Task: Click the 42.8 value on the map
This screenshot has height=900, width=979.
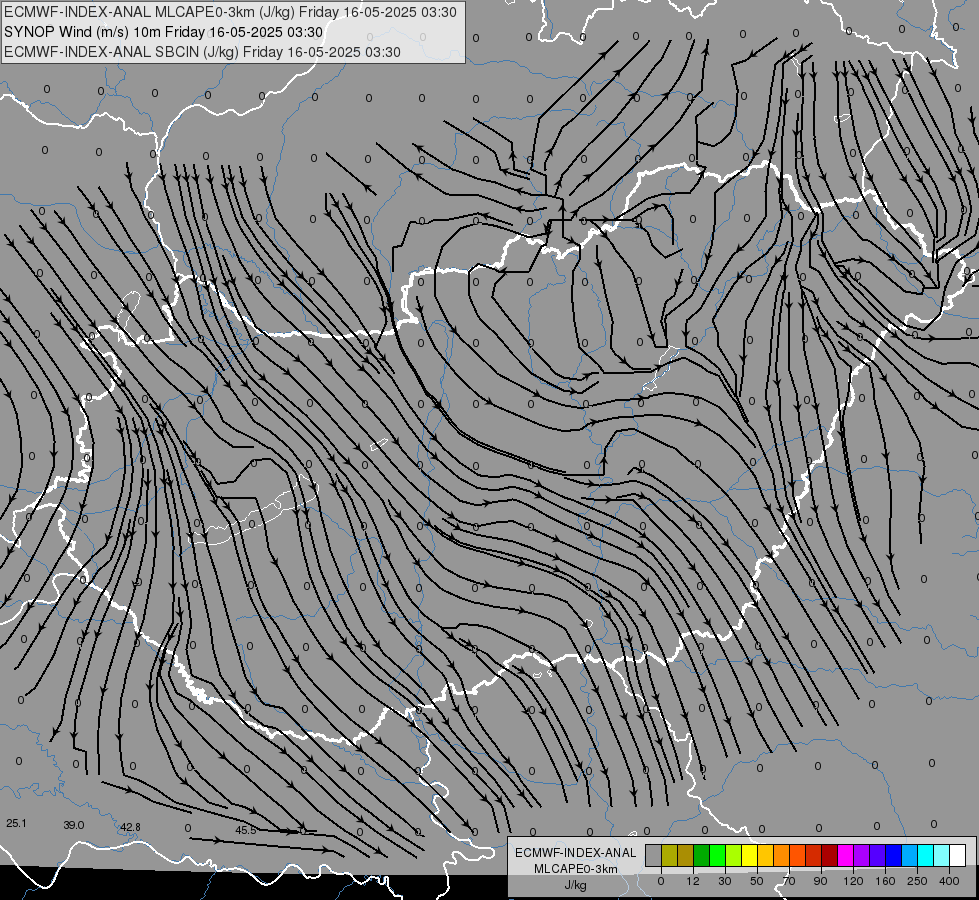Action: pyautogui.click(x=130, y=827)
